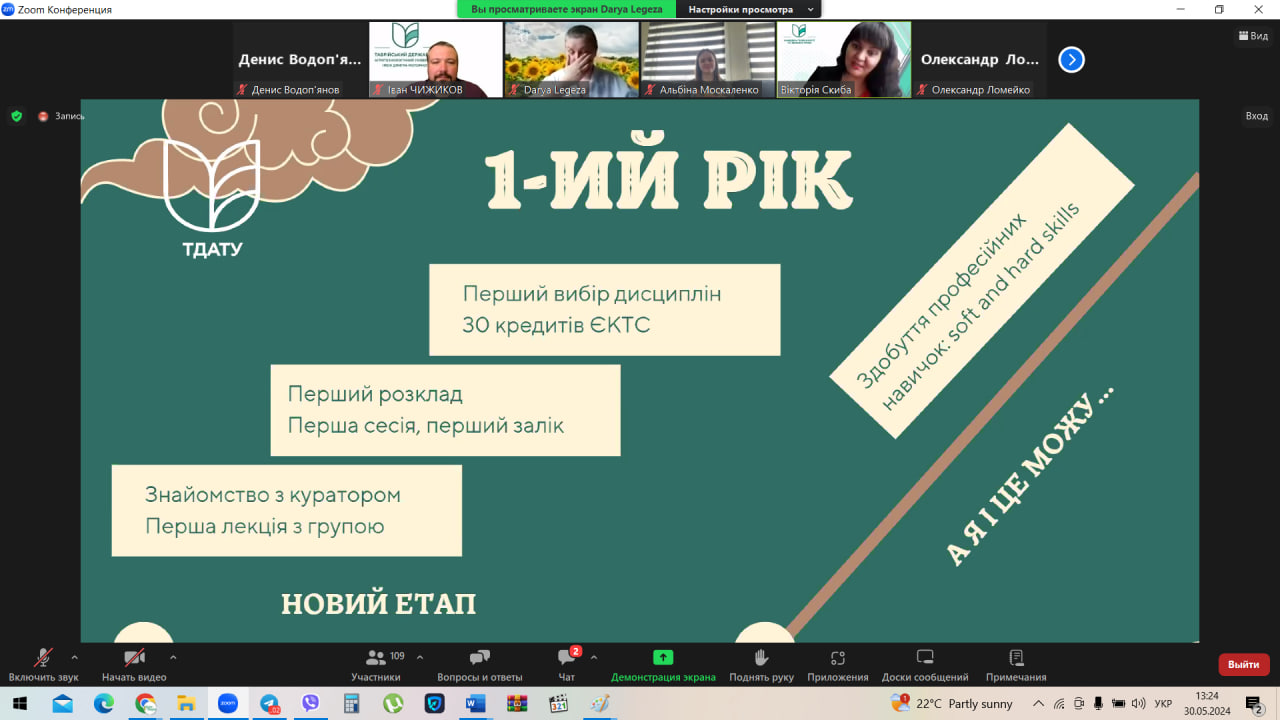The width and height of the screenshot is (1280, 720).
Task: Open Доски сообщений whiteboards
Action: [x=925, y=665]
